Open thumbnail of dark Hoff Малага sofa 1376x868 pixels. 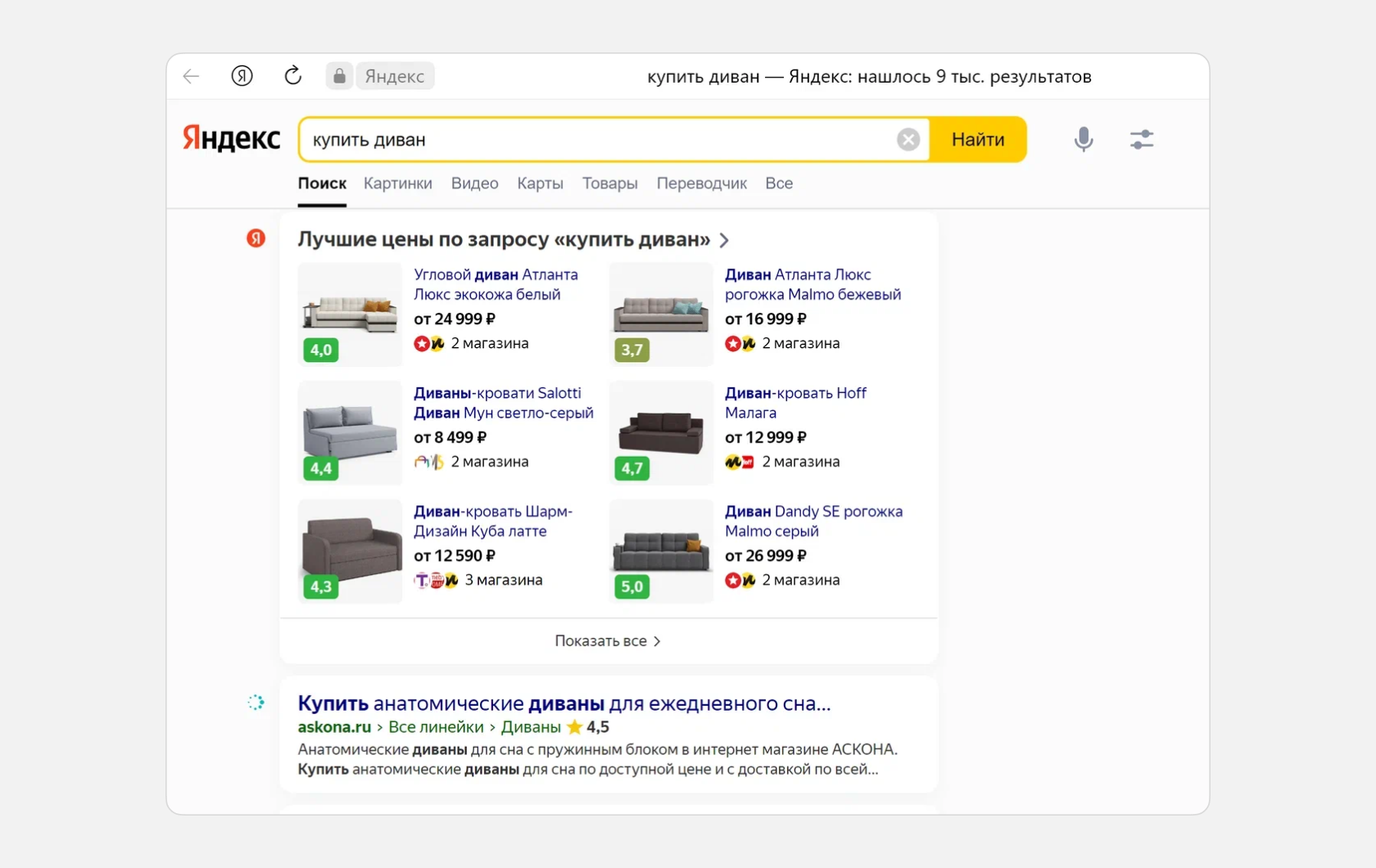point(661,432)
